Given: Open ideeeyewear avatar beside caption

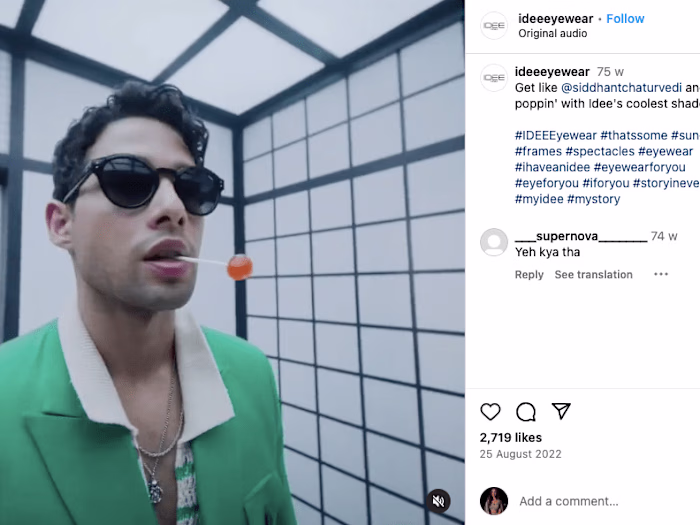Looking at the screenshot, I should click(494, 78).
